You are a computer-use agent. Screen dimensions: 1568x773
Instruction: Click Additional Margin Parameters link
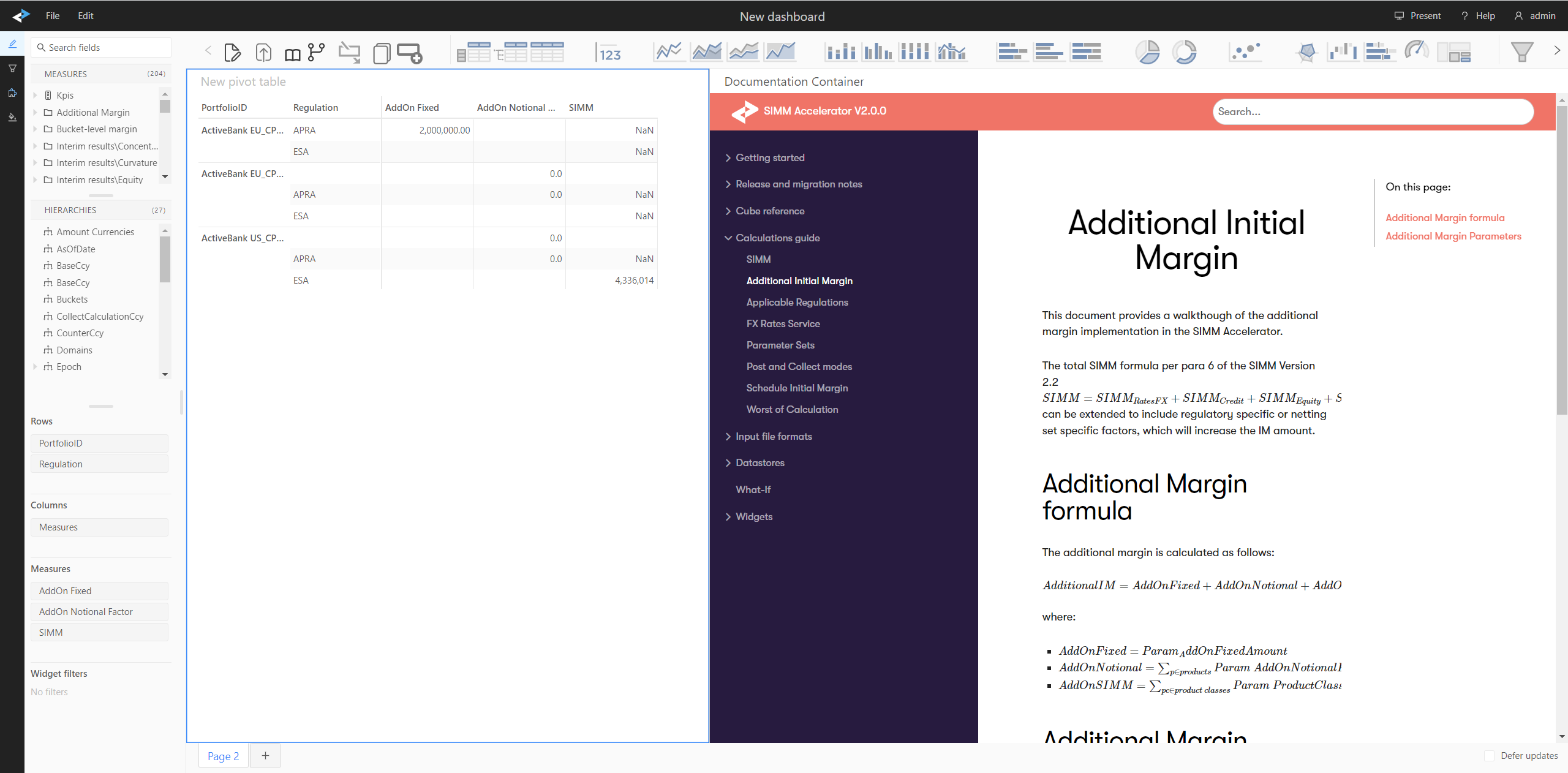[x=1451, y=235]
